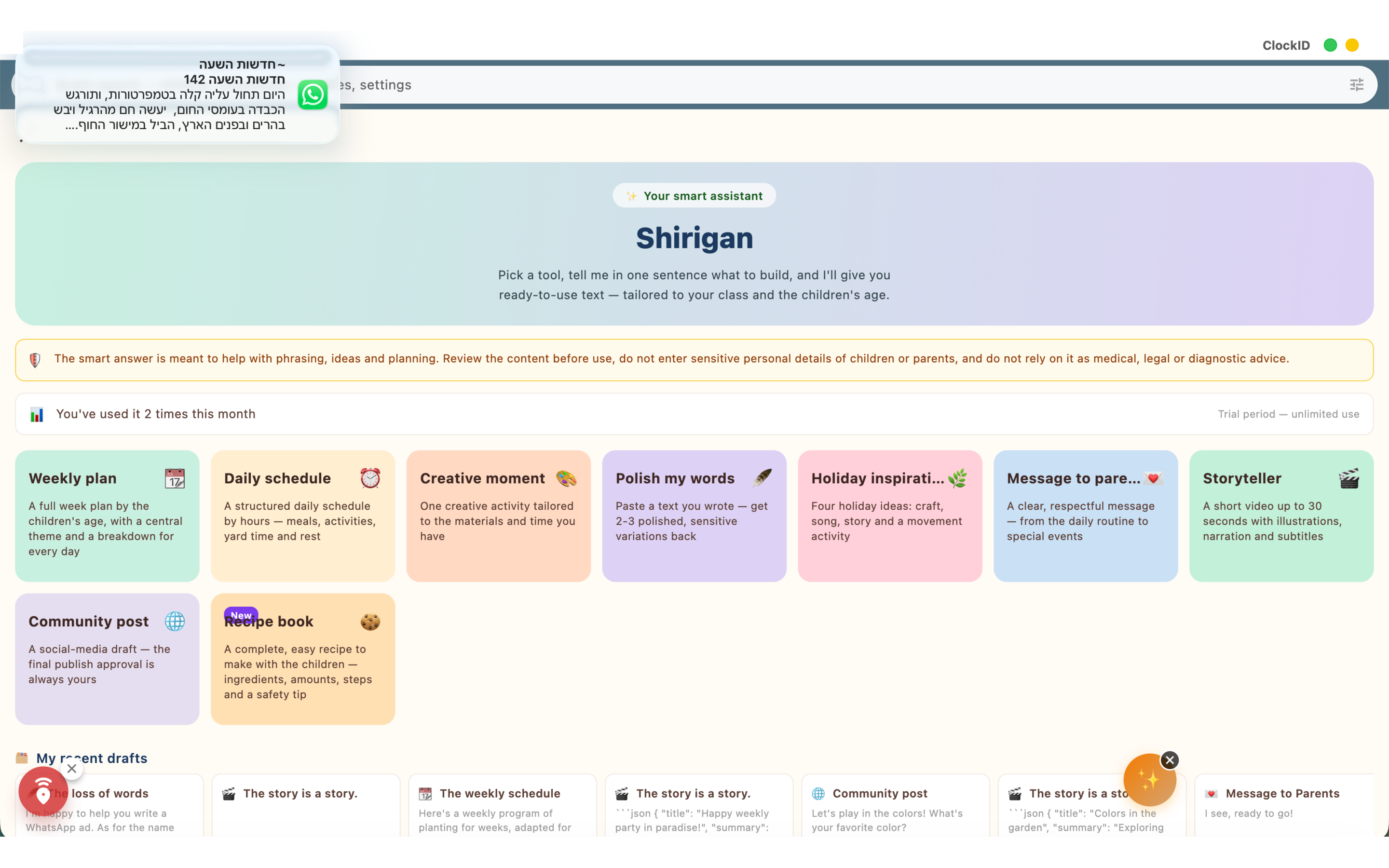Screen dimensions: 1389x868
Task: Open the Weekly plan tool card
Action: (x=107, y=515)
